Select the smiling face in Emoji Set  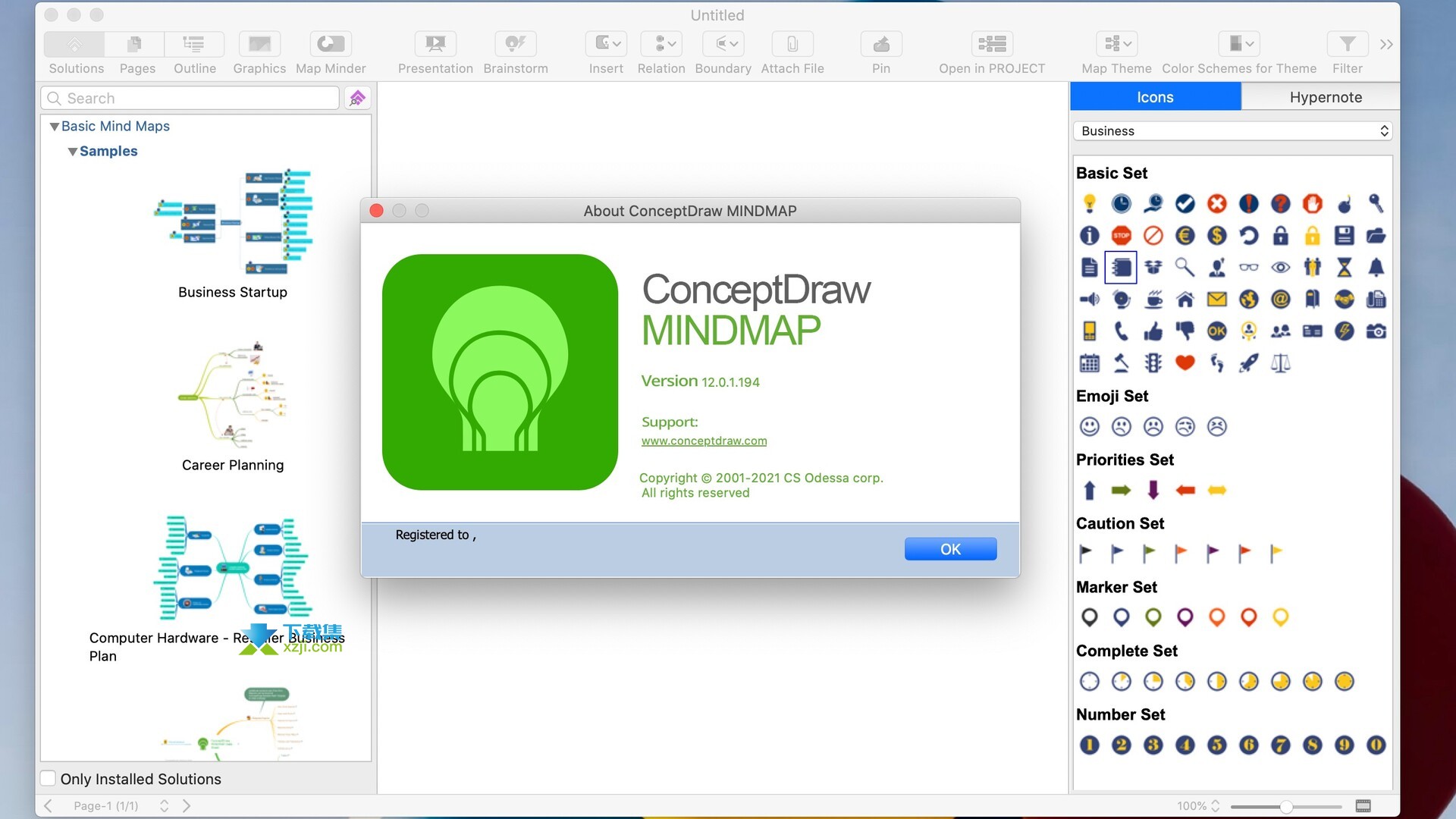tap(1090, 426)
